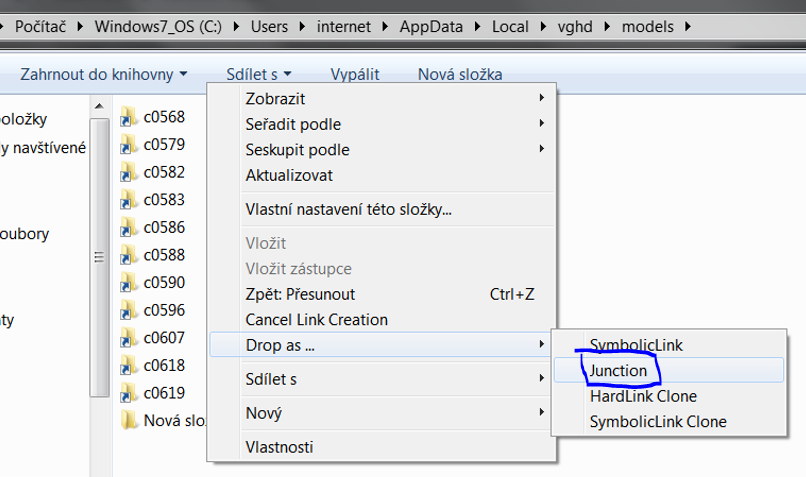
Task: Select the c0583 folder shortcut icon
Action: click(129, 199)
